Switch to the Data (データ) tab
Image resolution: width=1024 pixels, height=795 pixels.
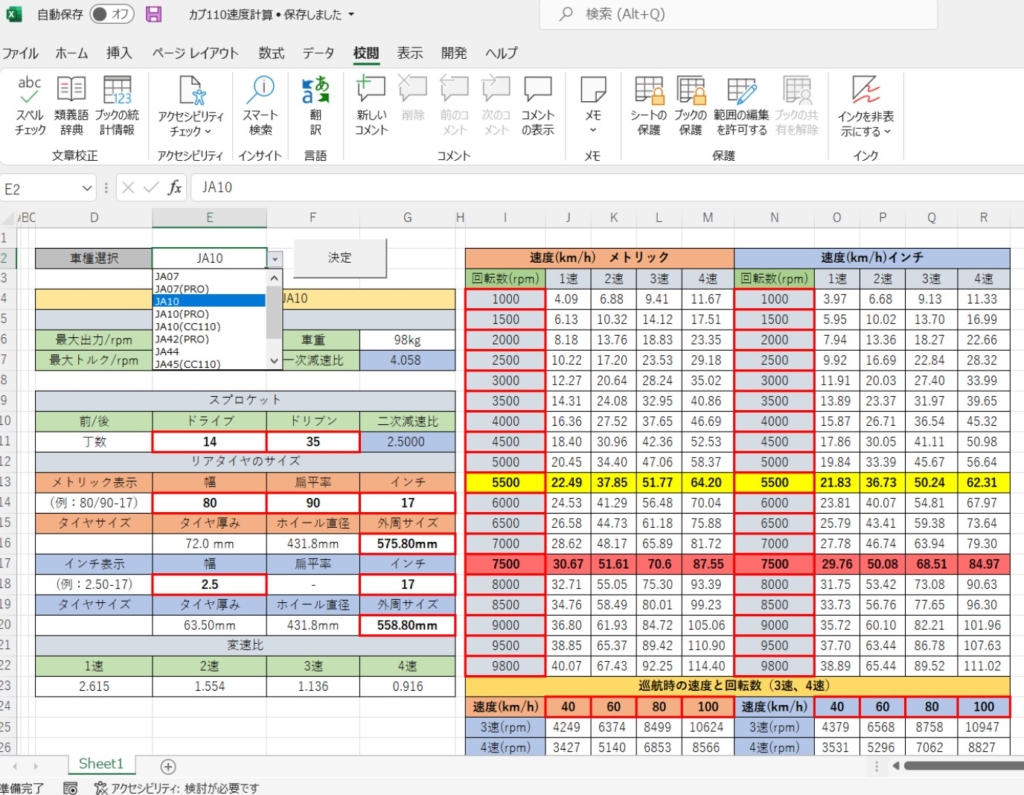[x=319, y=53]
